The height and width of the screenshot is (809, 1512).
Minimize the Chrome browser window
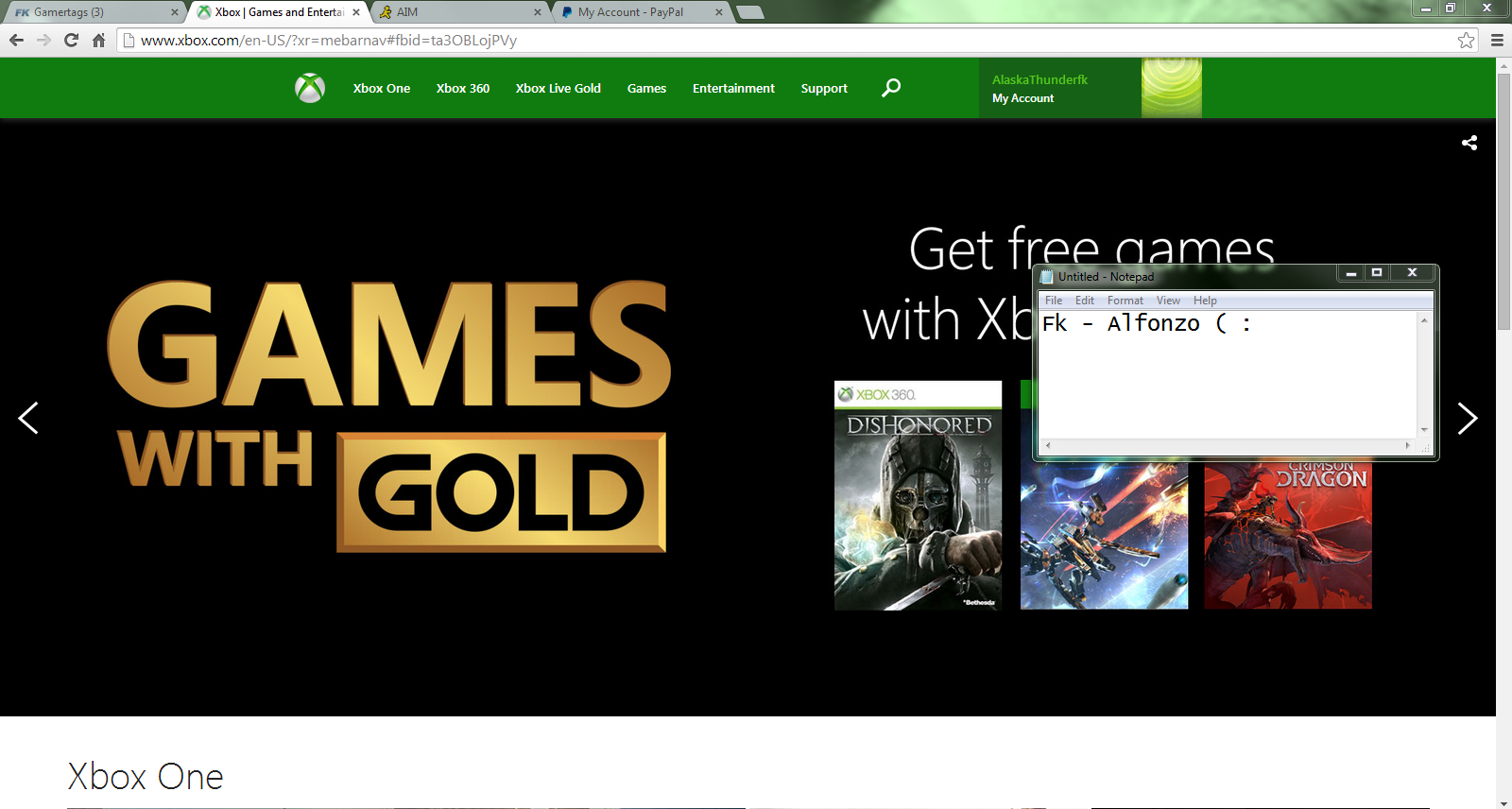[1426, 8]
